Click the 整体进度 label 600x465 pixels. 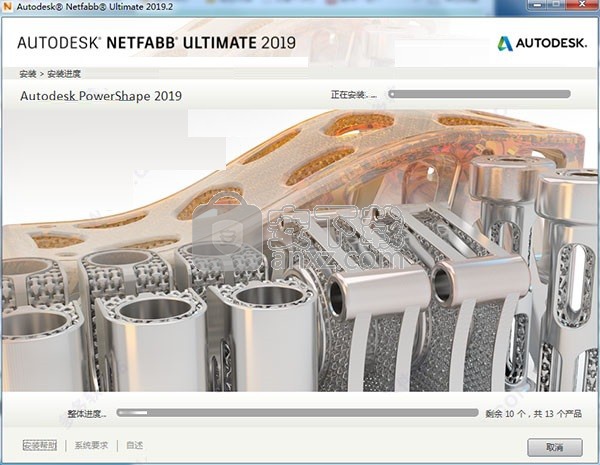pyautogui.click(x=87, y=414)
